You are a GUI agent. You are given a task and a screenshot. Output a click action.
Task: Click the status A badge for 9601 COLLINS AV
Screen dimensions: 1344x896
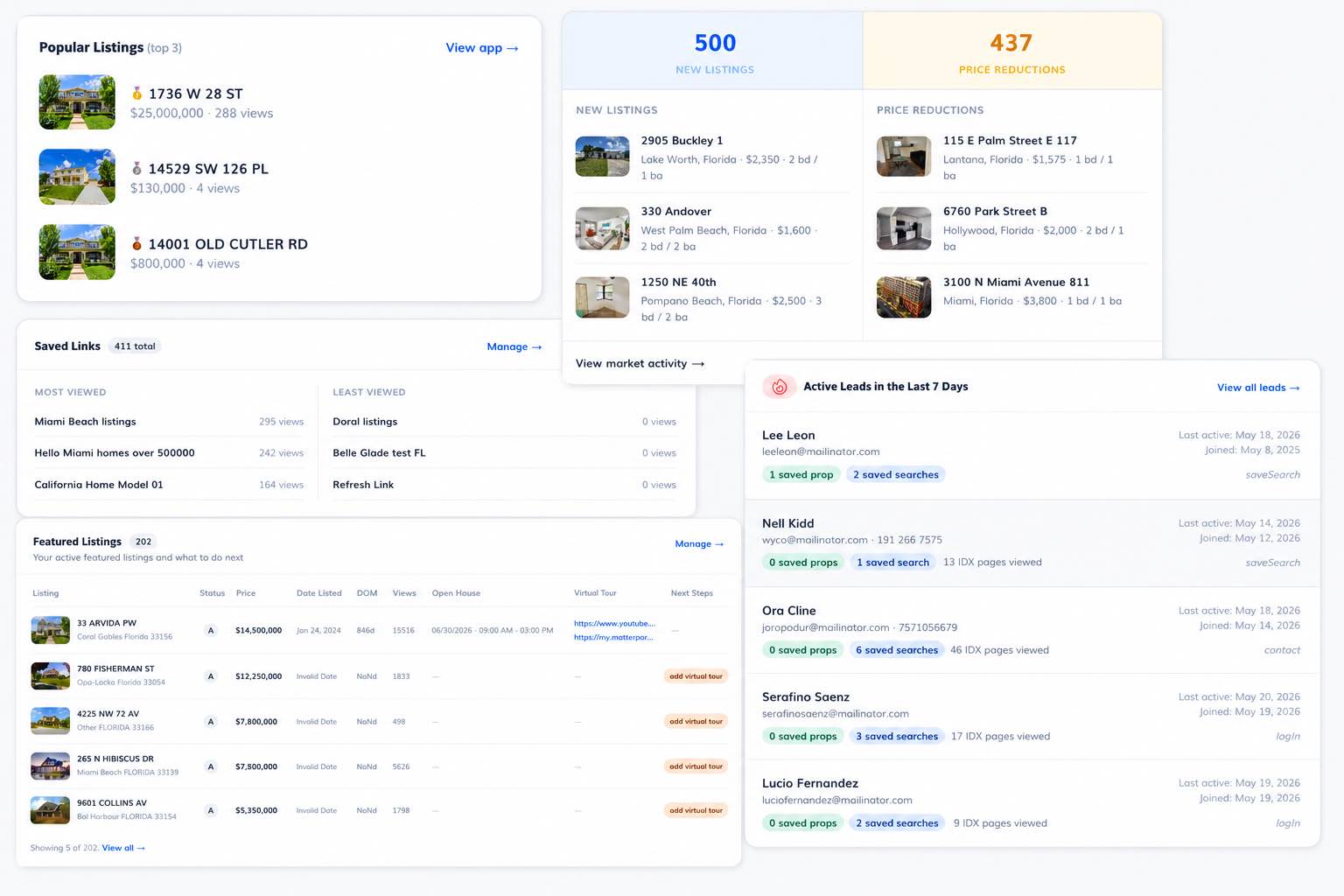point(211,810)
